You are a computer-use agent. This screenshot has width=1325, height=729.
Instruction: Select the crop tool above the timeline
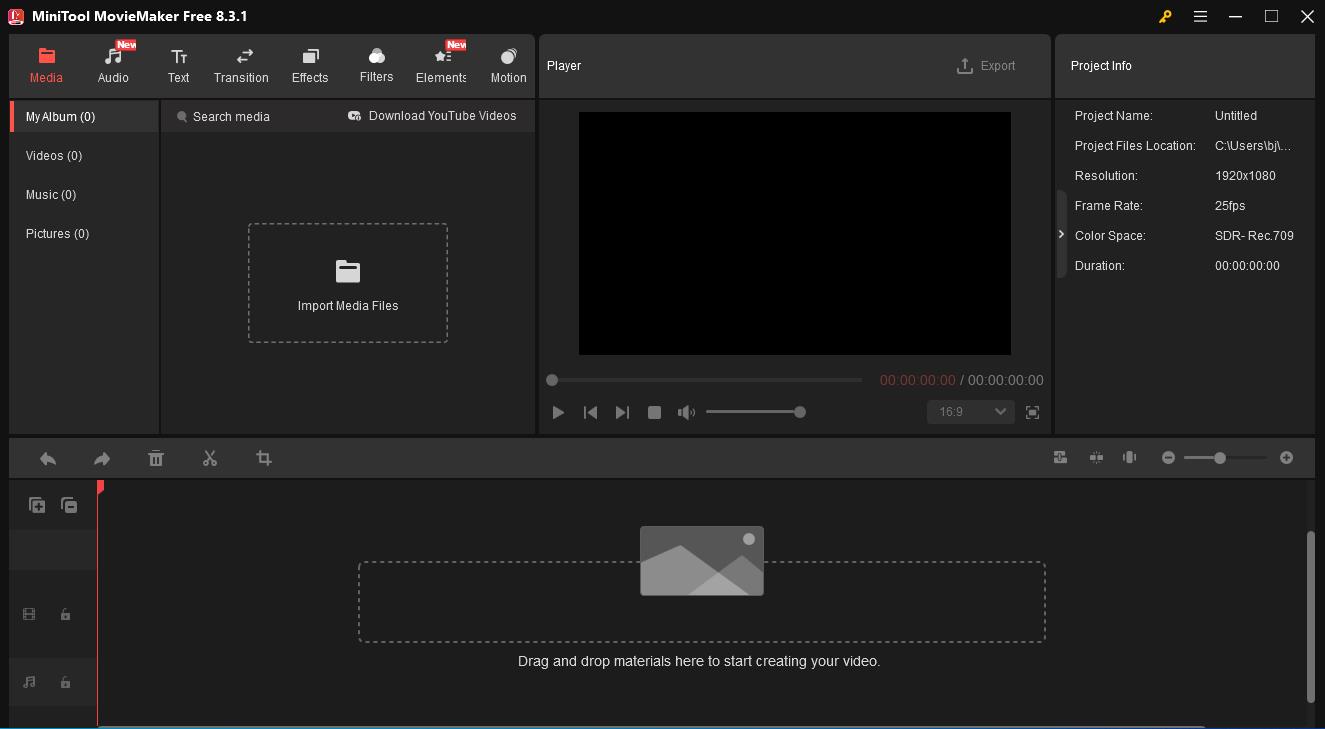click(263, 458)
